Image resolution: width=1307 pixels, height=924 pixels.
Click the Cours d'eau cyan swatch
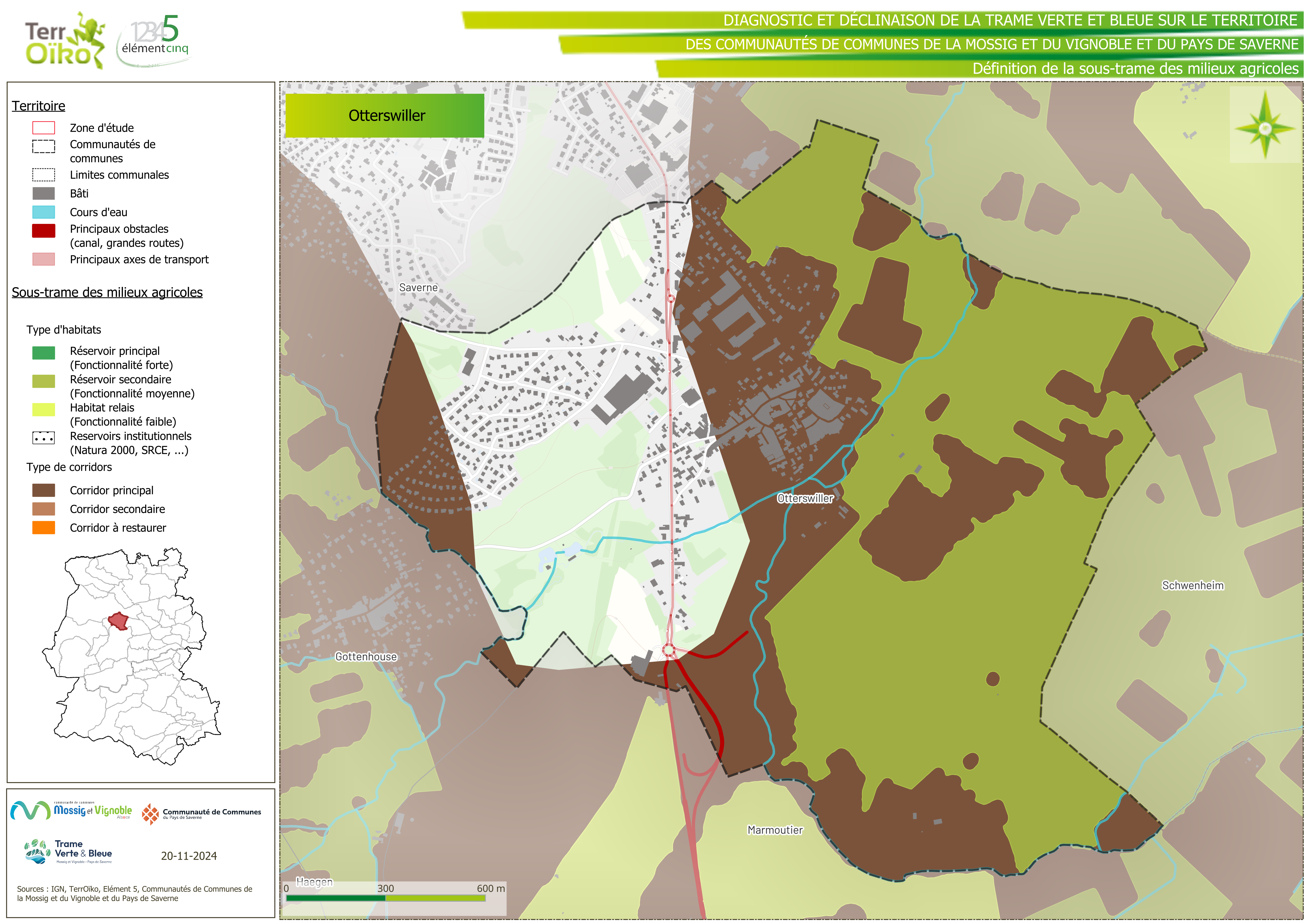click(44, 212)
